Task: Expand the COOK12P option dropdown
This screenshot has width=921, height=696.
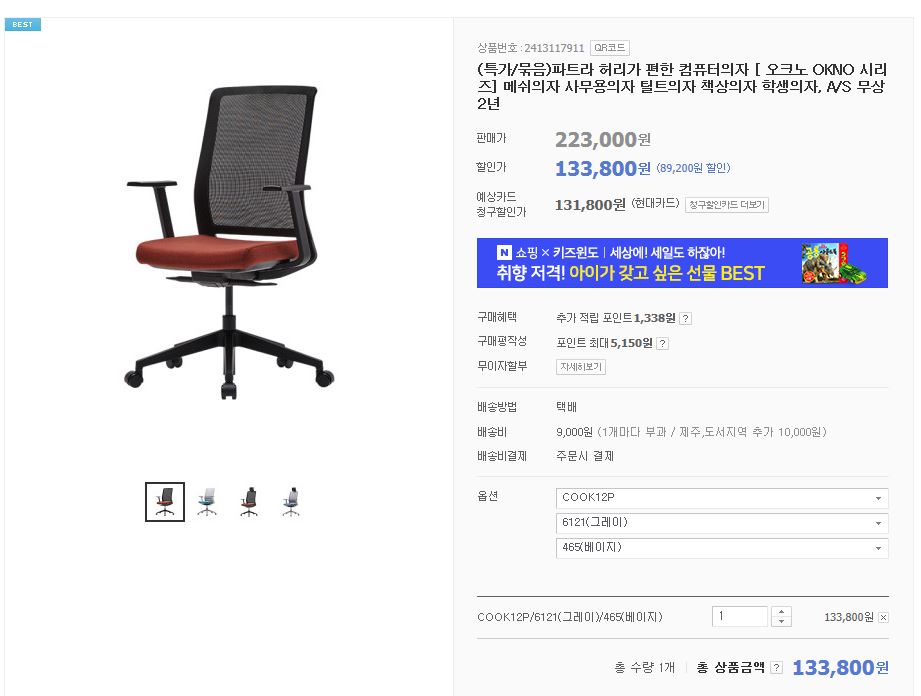Action: (722, 498)
